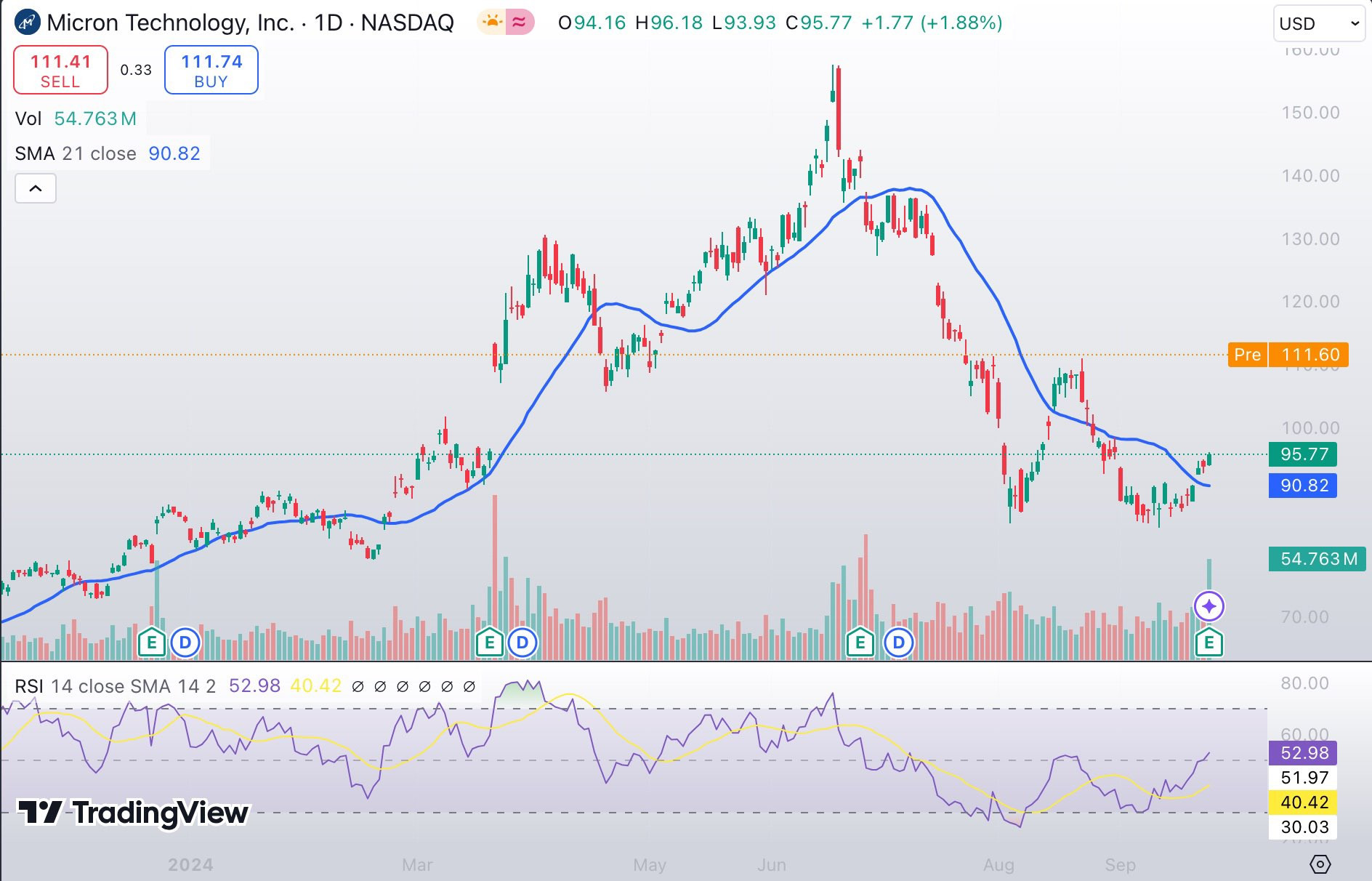Click the Mar label on the time axis
This screenshot has height=881, width=1372.
pyautogui.click(x=417, y=865)
